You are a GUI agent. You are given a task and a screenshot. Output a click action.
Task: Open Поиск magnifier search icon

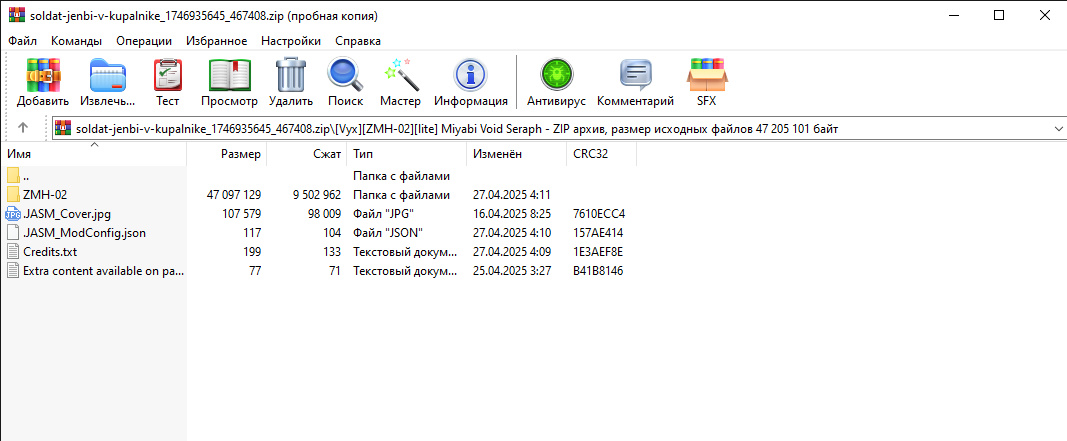click(x=345, y=76)
